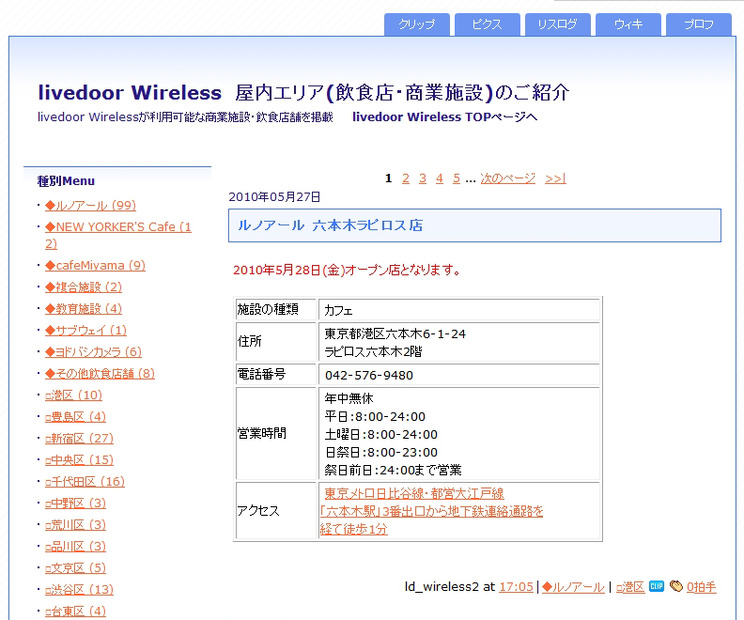
Task: Open category □中野区 (3)
Action: [x=75, y=503]
